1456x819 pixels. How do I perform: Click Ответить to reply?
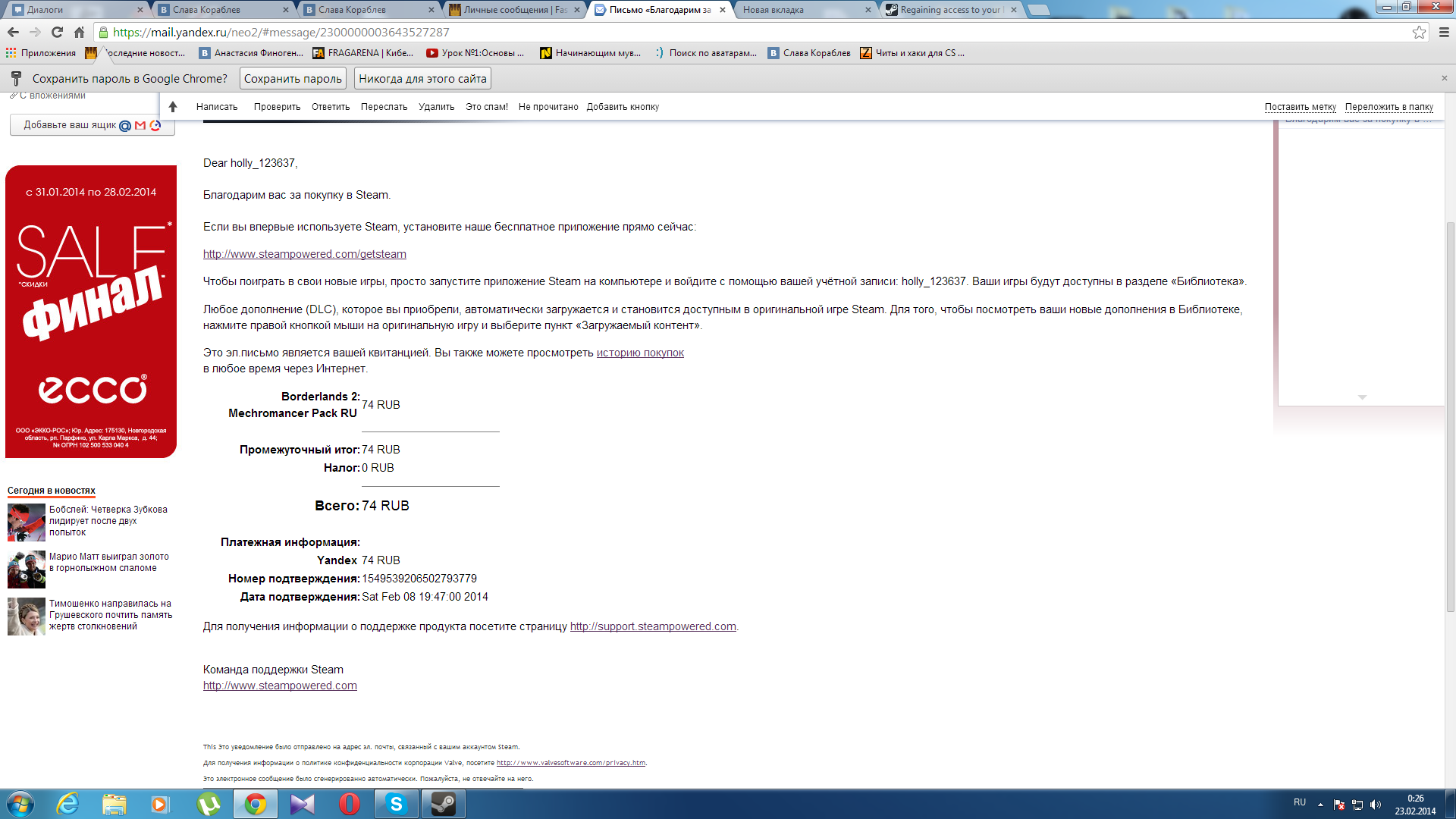click(331, 107)
